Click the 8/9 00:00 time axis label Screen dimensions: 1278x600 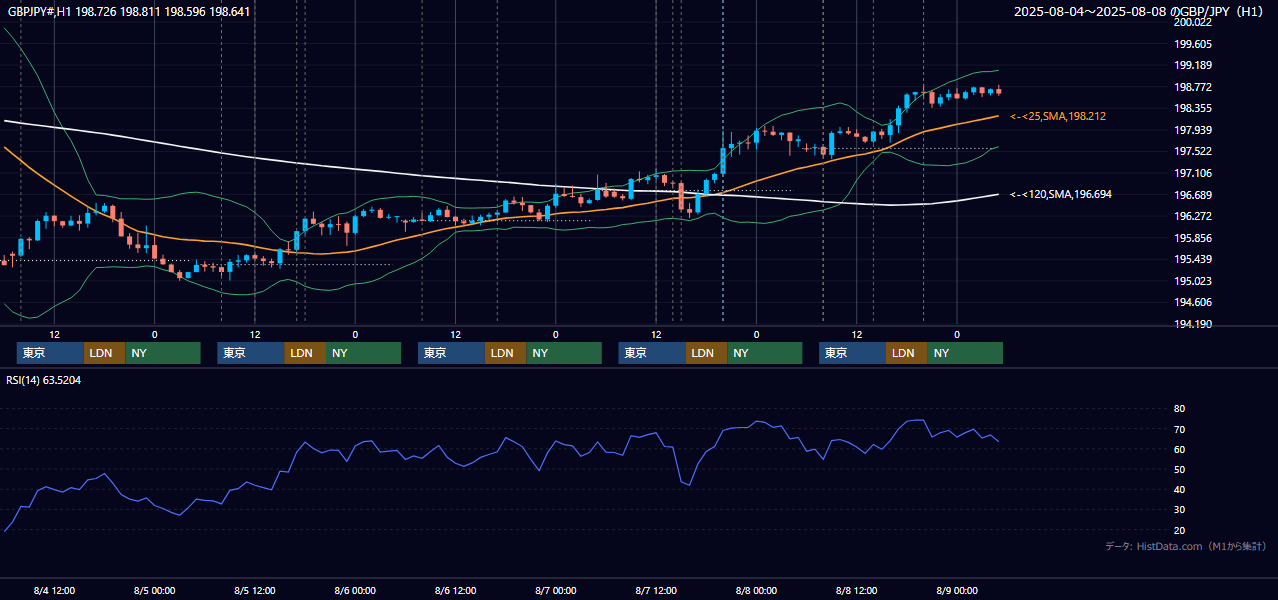(x=957, y=591)
